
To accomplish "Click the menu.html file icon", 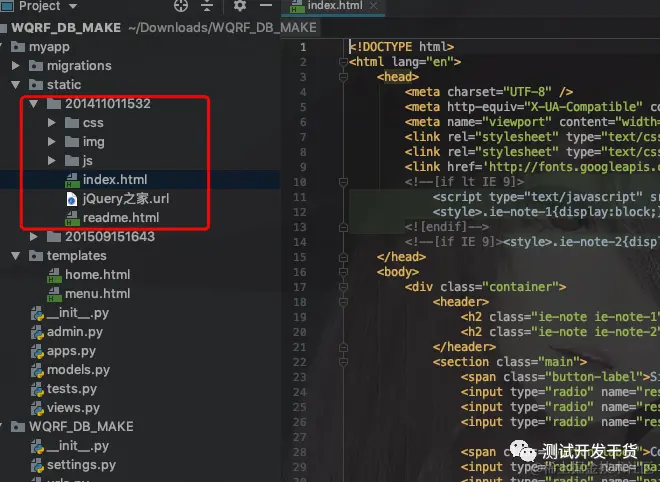I will coord(54,294).
